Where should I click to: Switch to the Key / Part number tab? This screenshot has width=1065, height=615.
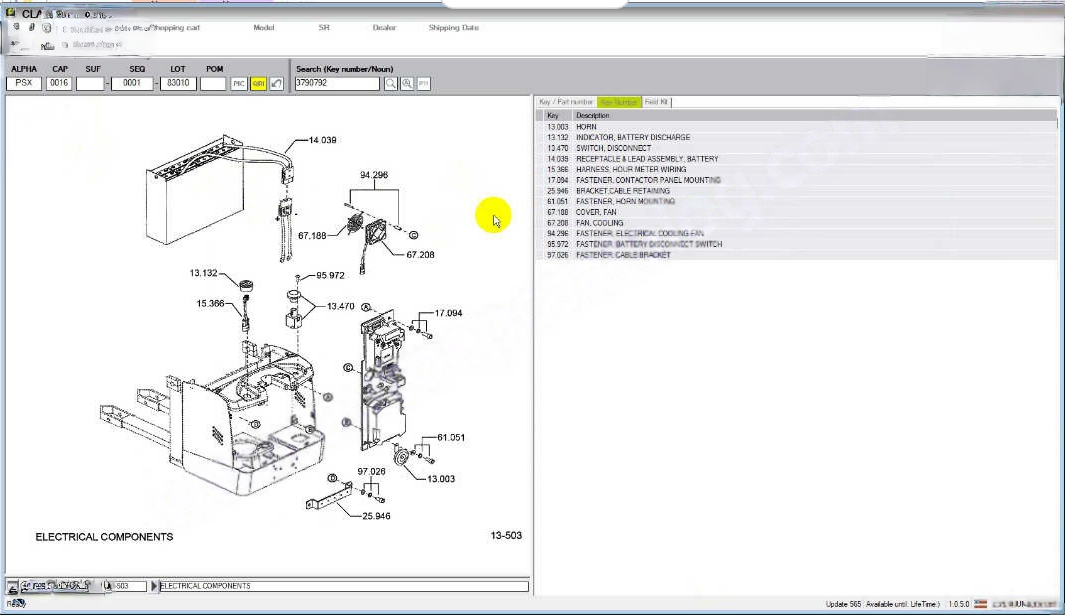[566, 102]
